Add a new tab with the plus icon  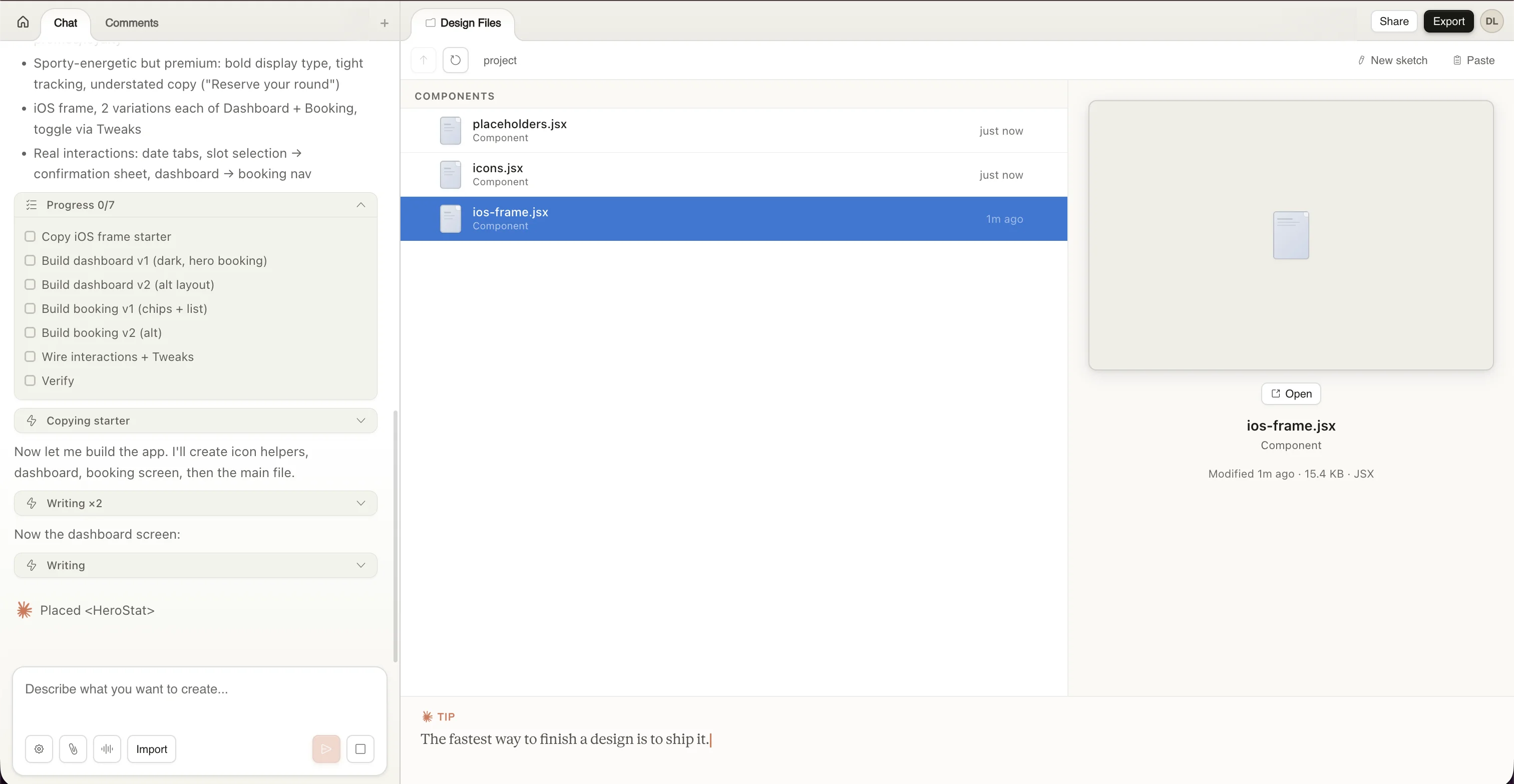tap(385, 23)
